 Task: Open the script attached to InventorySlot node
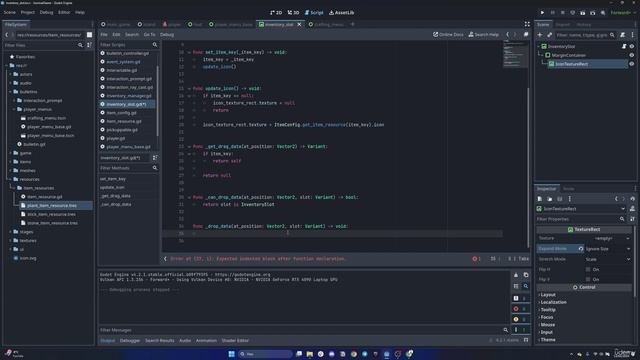(624, 47)
